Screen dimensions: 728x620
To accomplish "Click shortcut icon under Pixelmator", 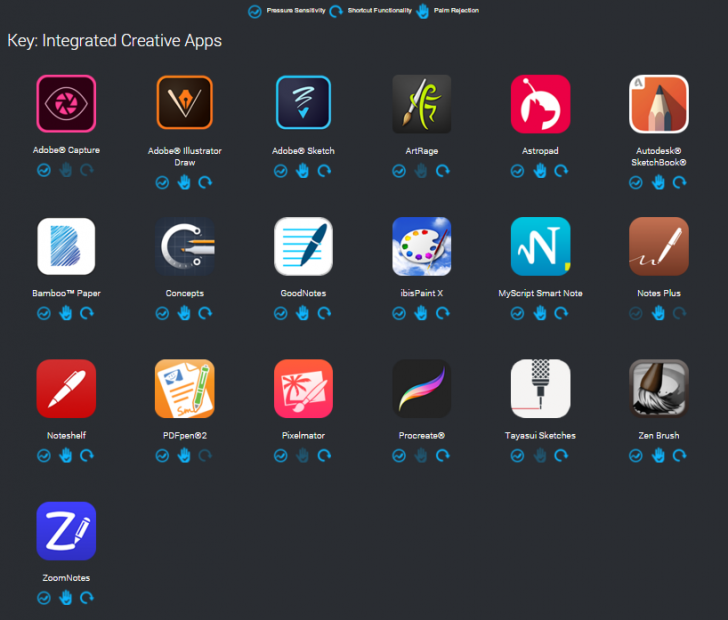I will (324, 456).
